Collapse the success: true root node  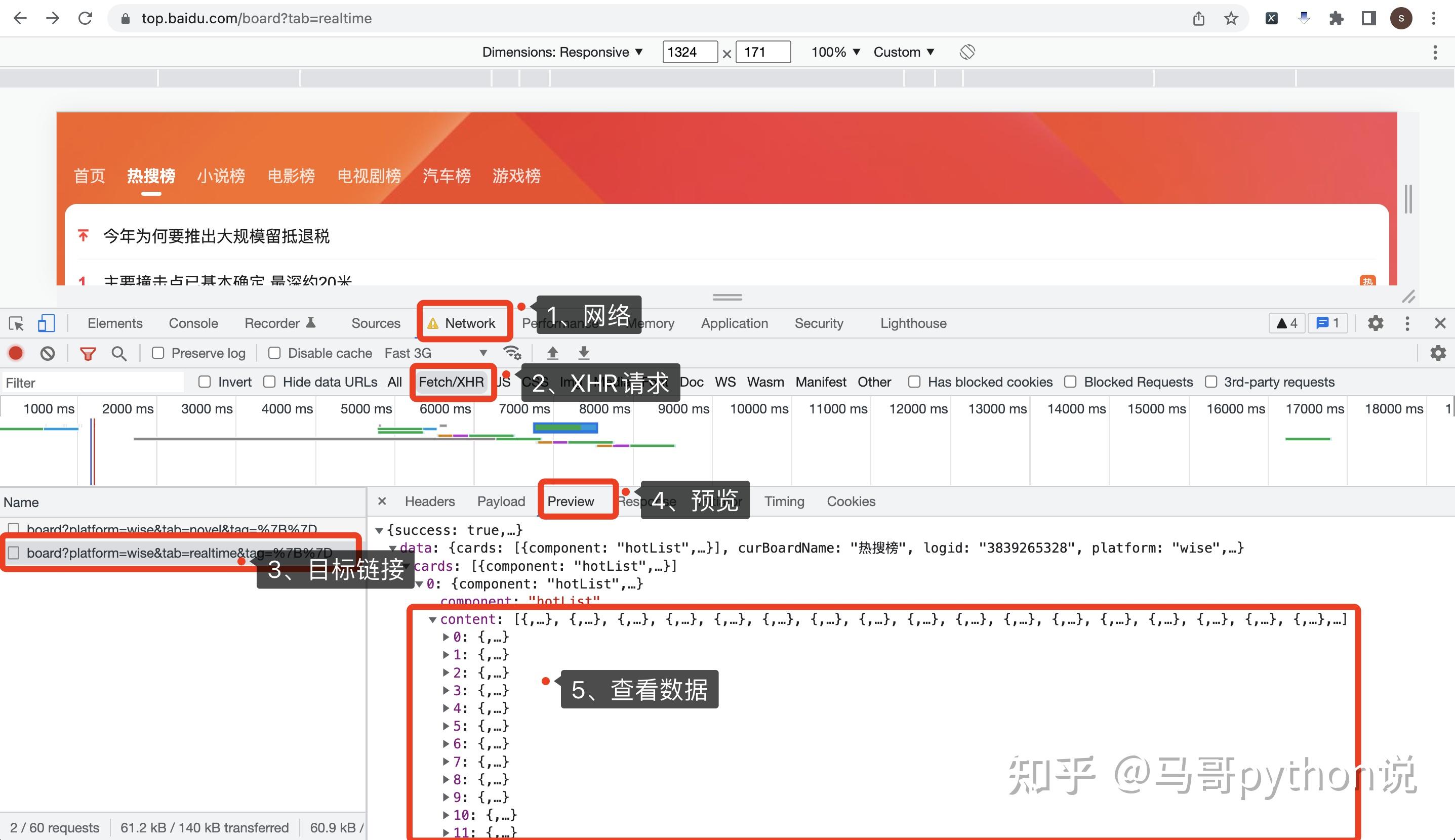pyautogui.click(x=379, y=530)
